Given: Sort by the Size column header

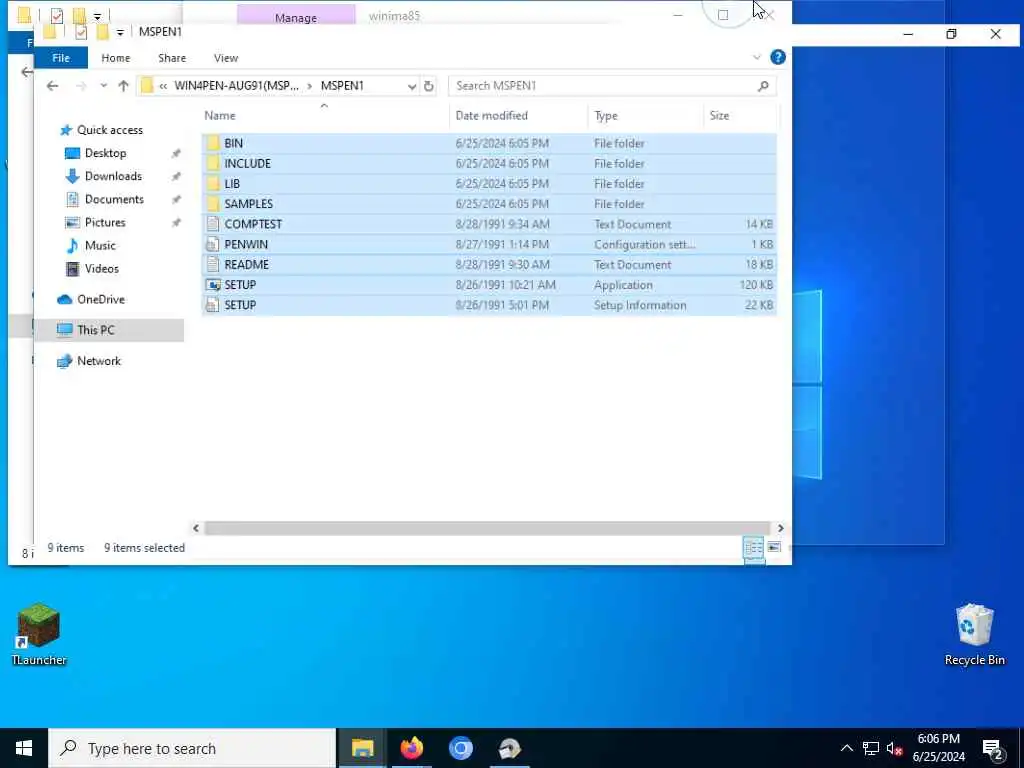Looking at the screenshot, I should point(741,116).
